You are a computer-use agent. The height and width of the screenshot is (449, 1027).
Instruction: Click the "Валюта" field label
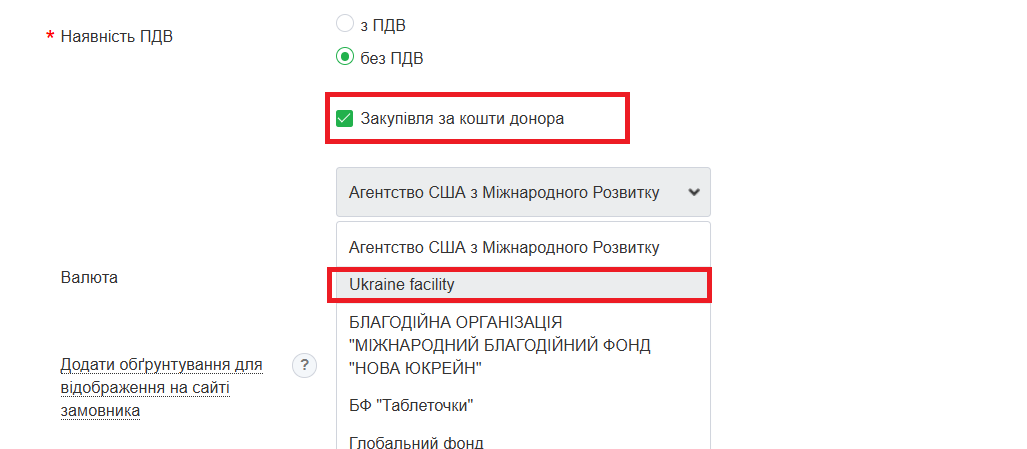(x=89, y=277)
